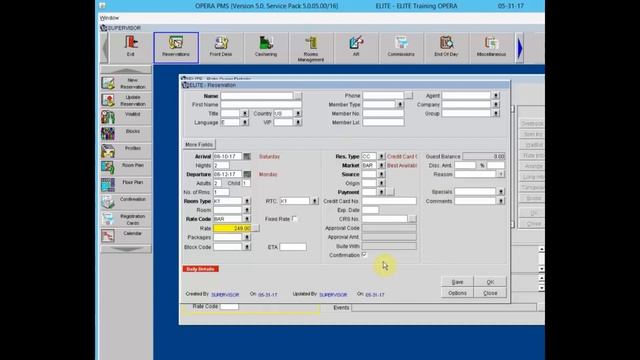Open New Reservation in sidebar
Screen dimensions: 640x360
[x=126, y=83]
